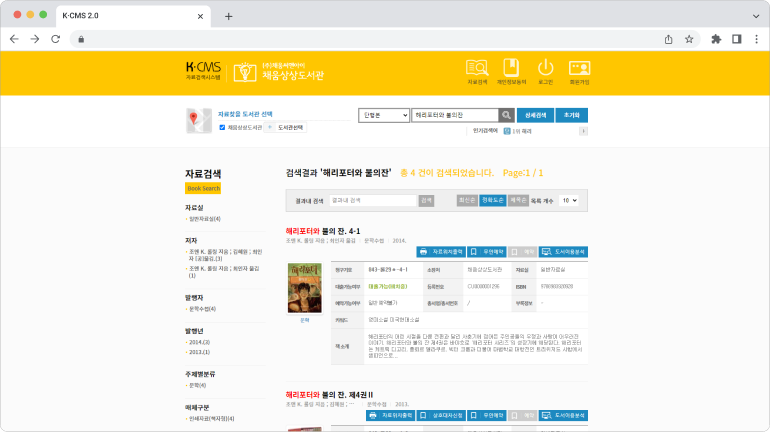Click the magnifier search button

[x=506, y=115]
